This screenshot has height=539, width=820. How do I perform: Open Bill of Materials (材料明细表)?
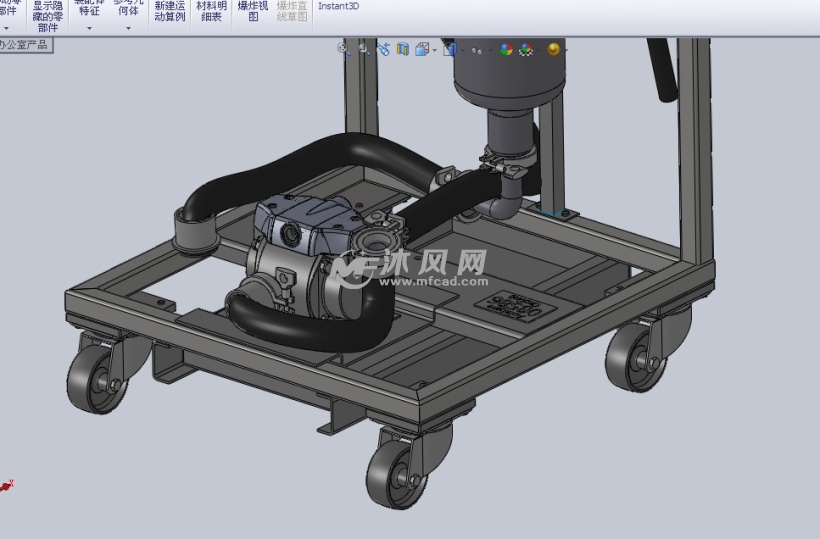[211, 12]
